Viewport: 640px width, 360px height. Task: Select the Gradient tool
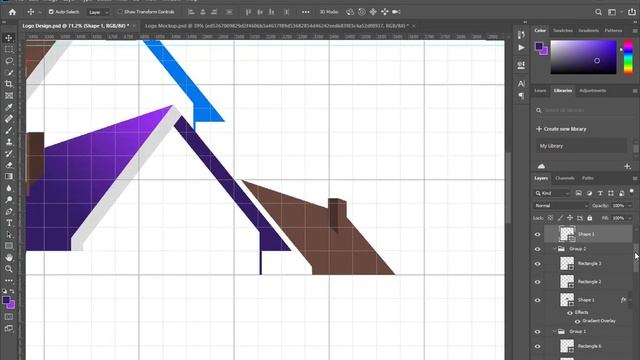tap(9, 176)
